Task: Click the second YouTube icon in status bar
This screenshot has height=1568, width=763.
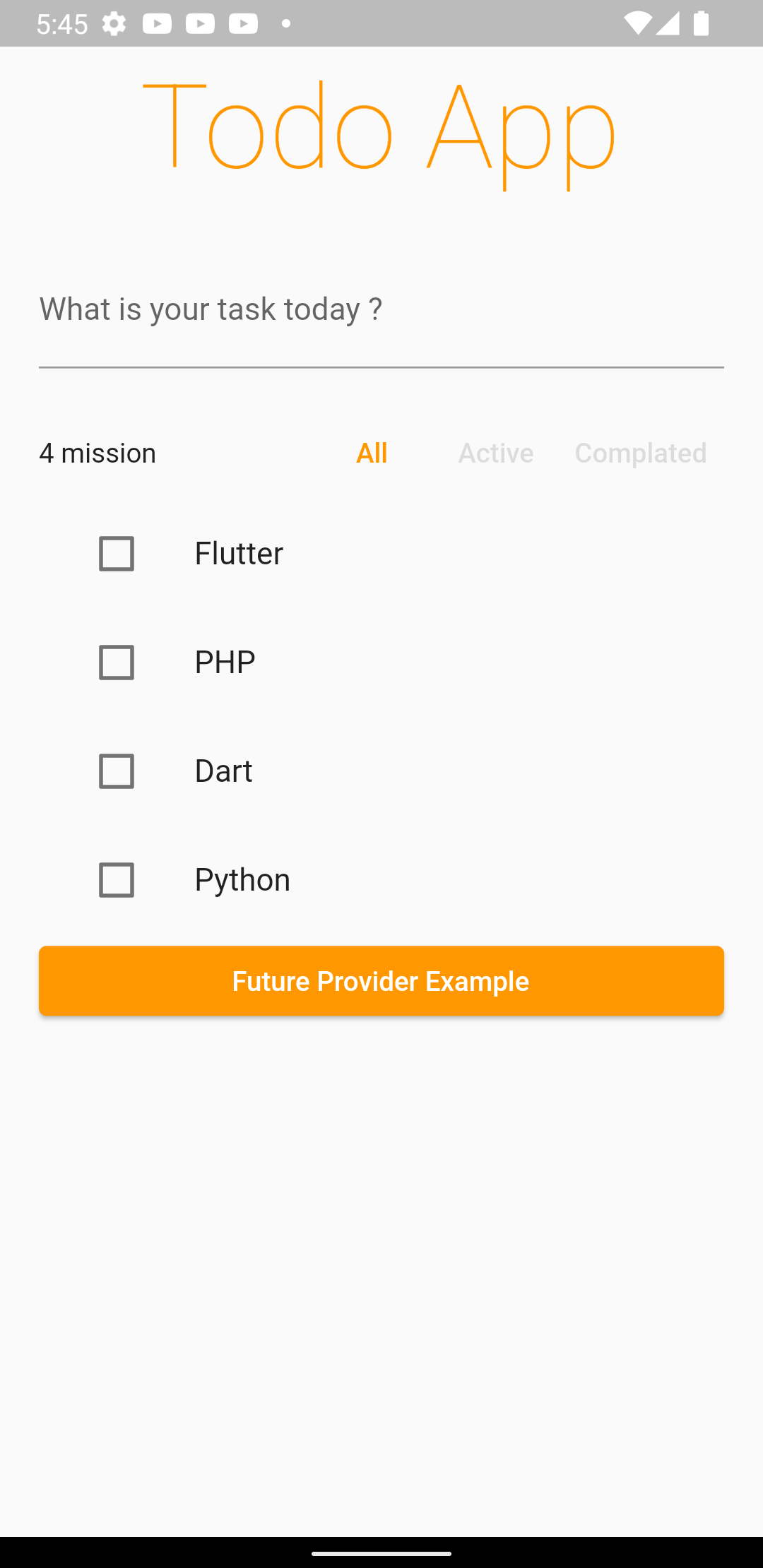Action: click(201, 23)
